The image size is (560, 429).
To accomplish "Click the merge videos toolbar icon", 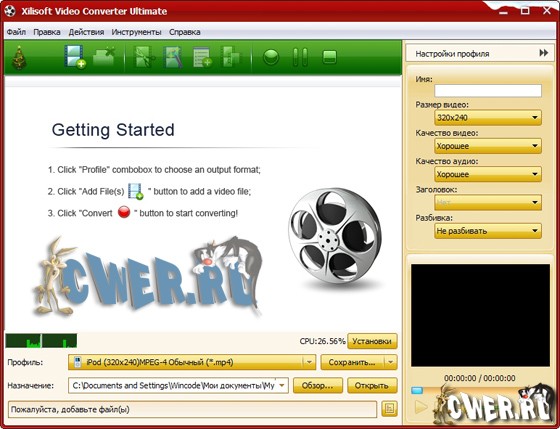I will [231, 56].
